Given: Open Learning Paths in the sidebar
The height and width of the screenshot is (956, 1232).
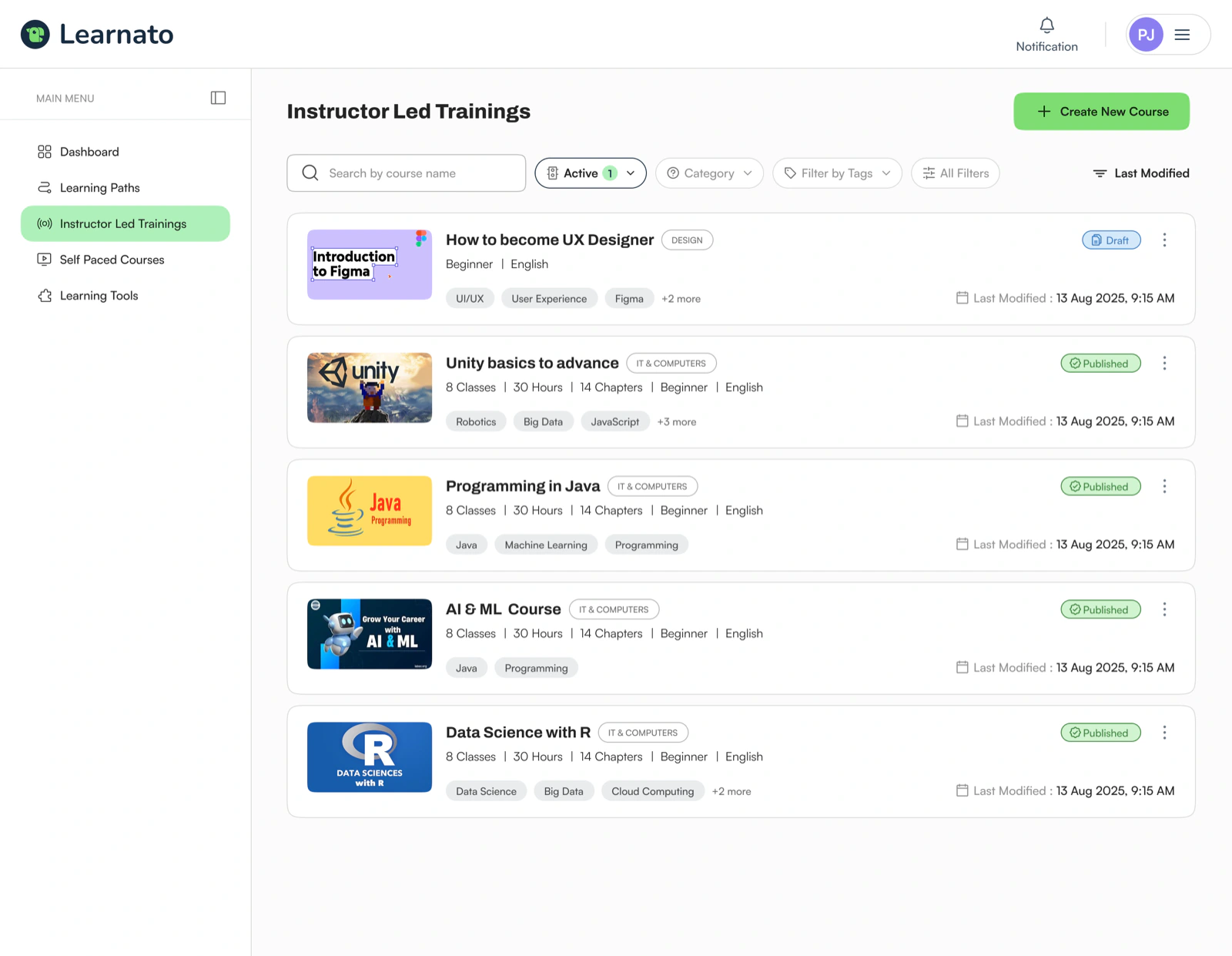Looking at the screenshot, I should tap(126, 188).
